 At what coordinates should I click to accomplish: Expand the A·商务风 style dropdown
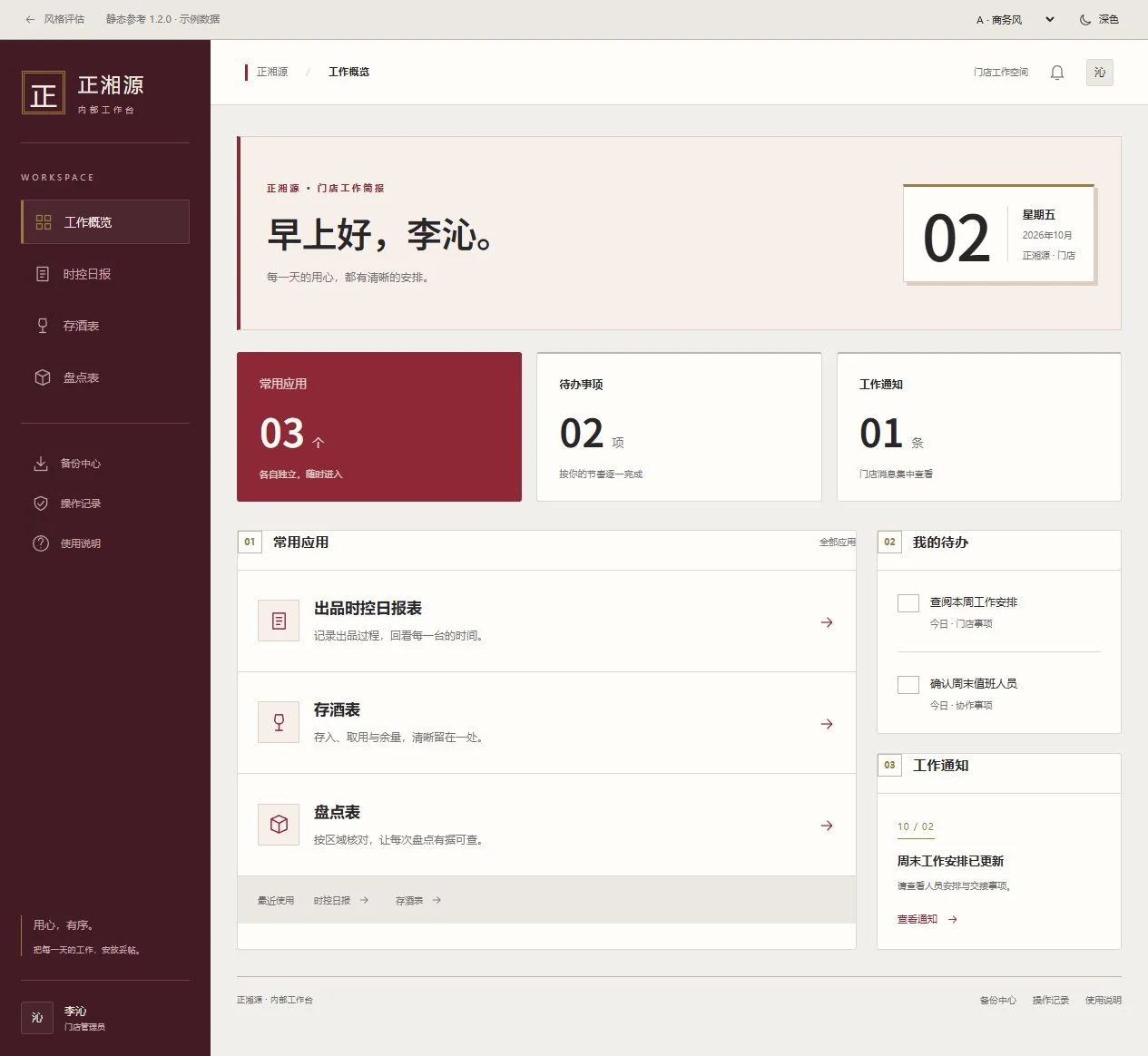(1016, 19)
